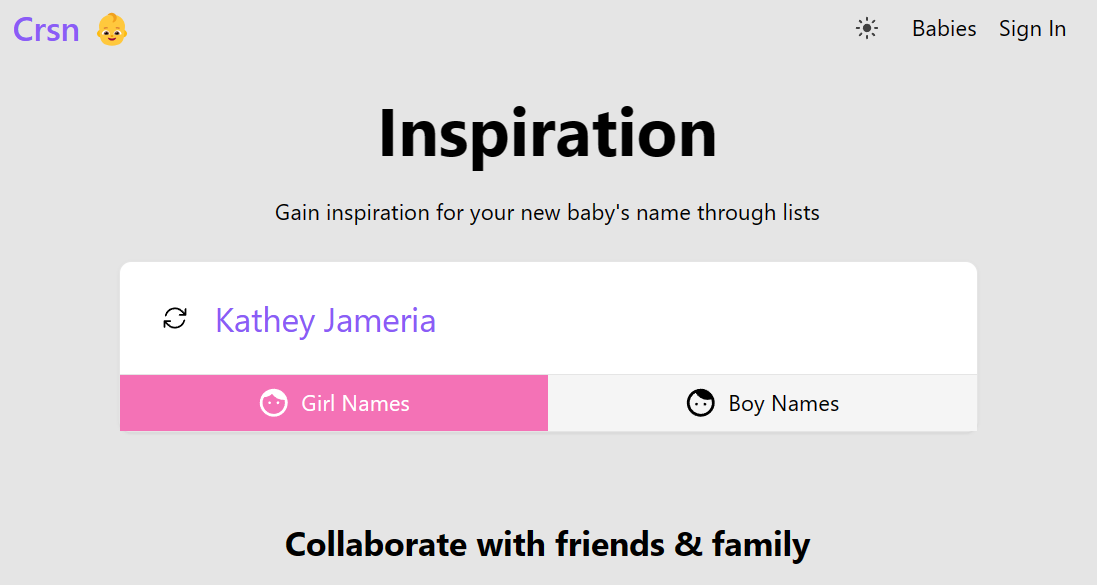
Task: Click the refresh icon to generate new name
Action: (175, 318)
